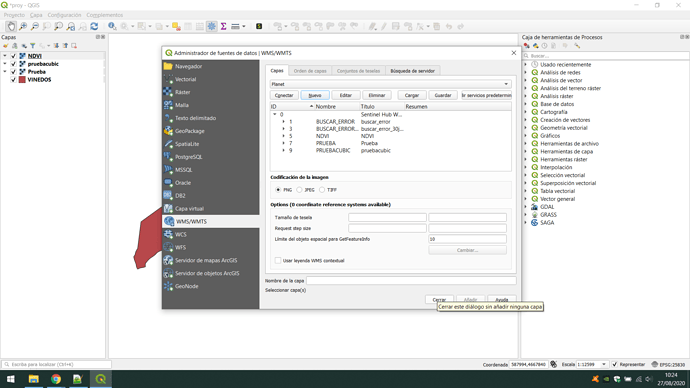690x388 pixels.
Task: Click the Sentinel Hub plugin icon
Action: (x=259, y=26)
